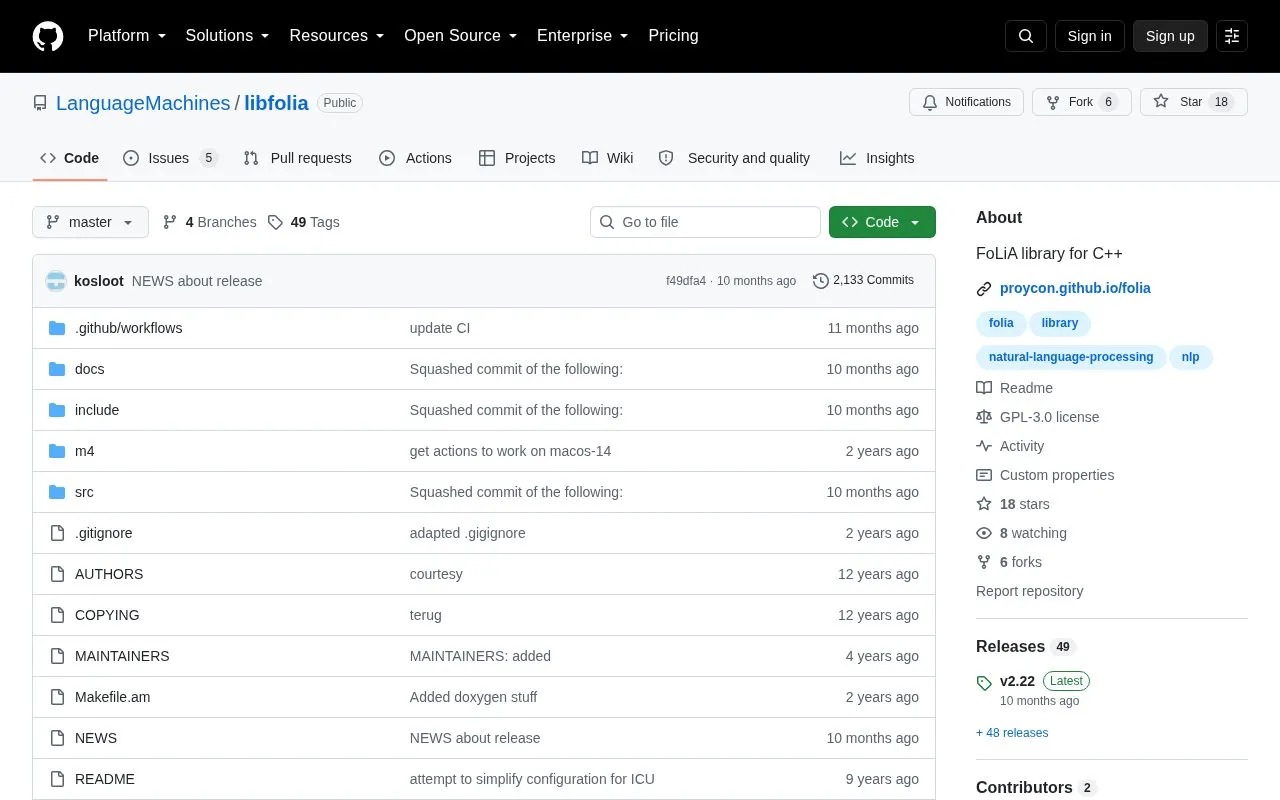Screen dimensions: 1280x800
Task: Open the Actions tab
Action: (416, 158)
